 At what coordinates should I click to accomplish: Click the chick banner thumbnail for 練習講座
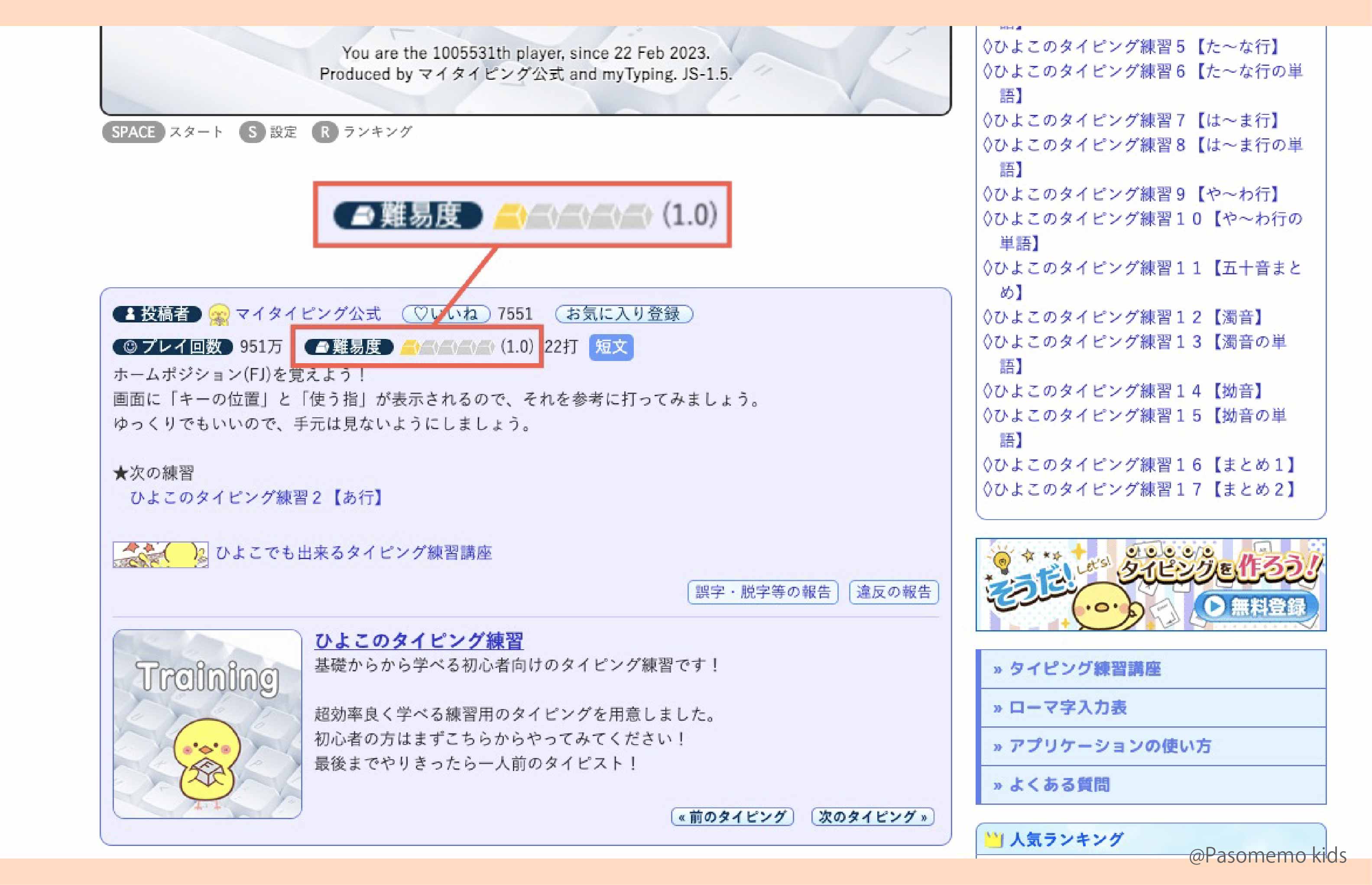click(x=160, y=555)
